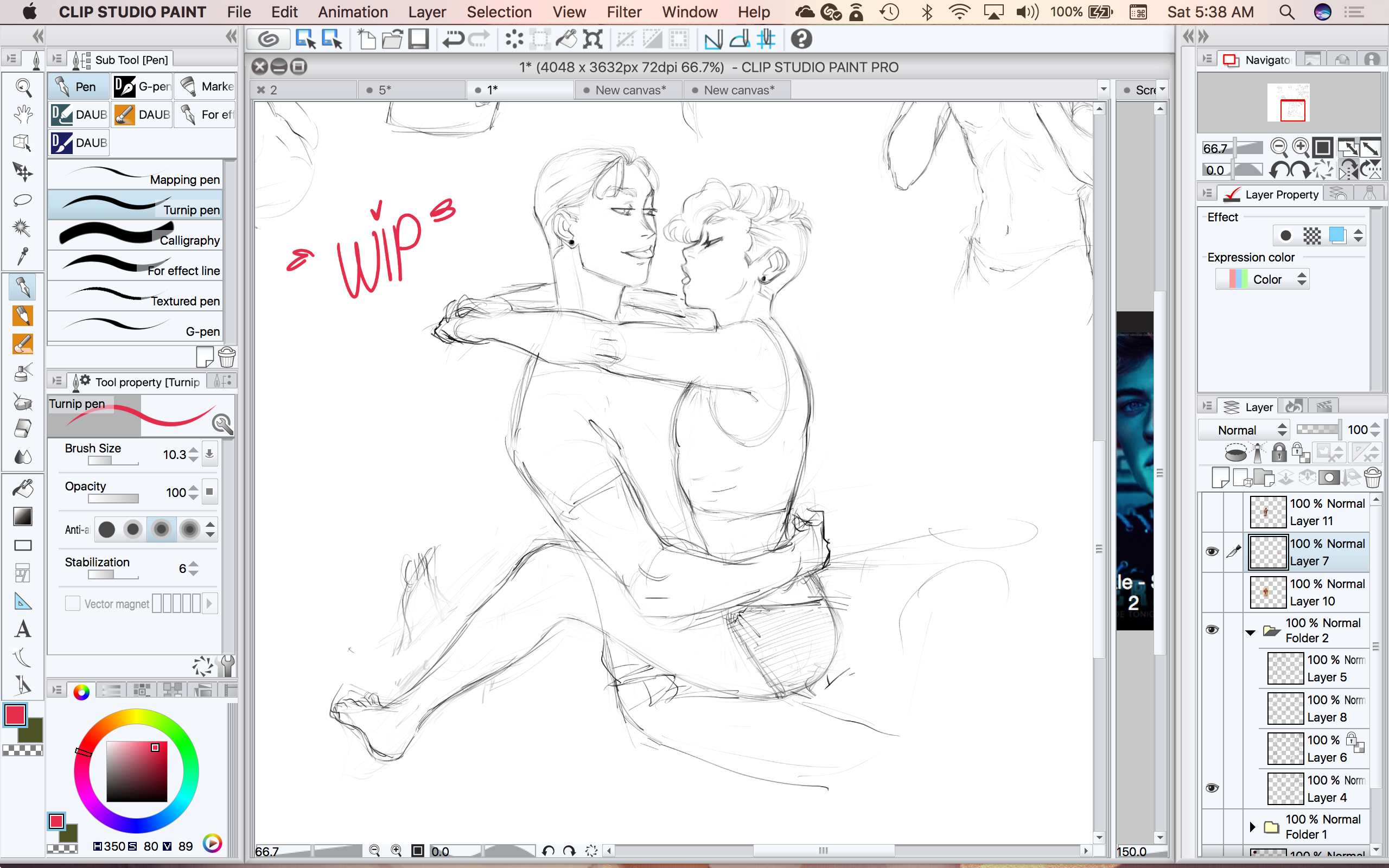Delete sub tool using trash icon

click(x=227, y=357)
